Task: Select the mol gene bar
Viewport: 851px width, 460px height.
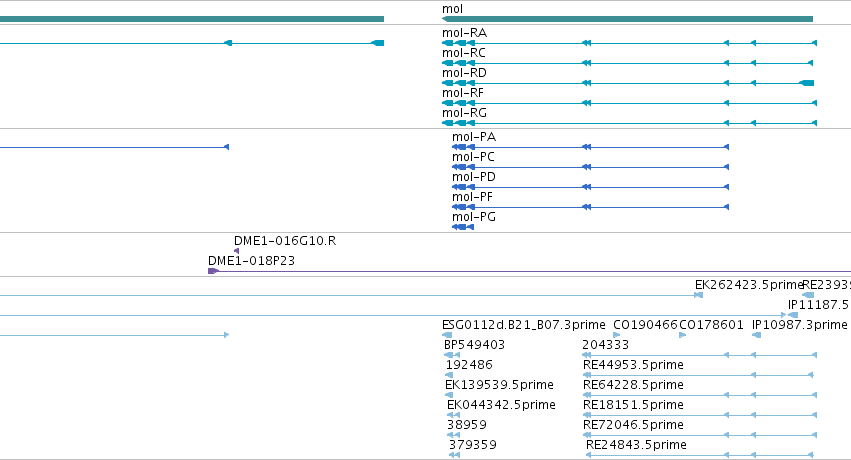Action: pyautogui.click(x=627, y=19)
